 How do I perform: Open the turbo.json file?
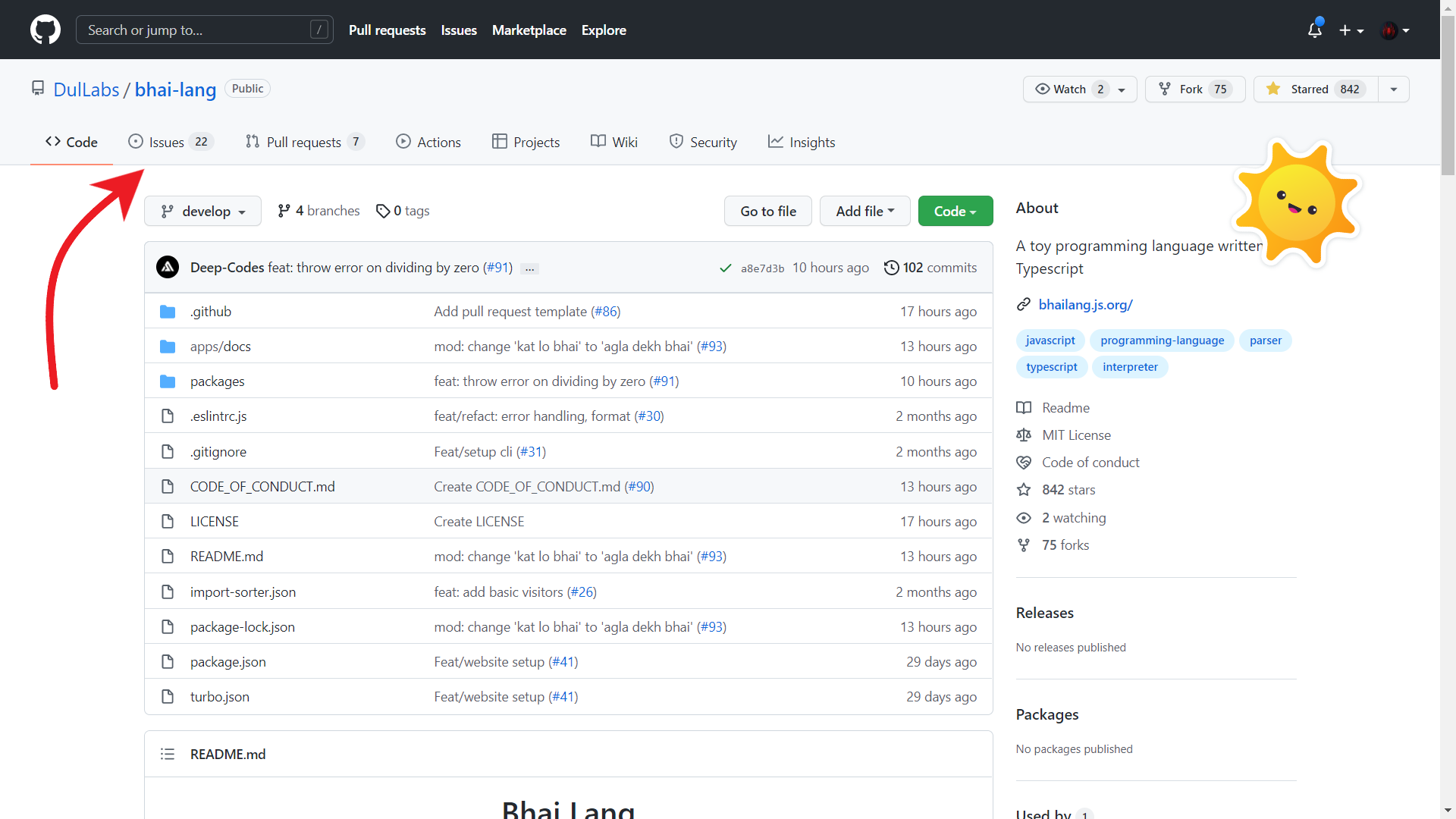[x=220, y=697]
